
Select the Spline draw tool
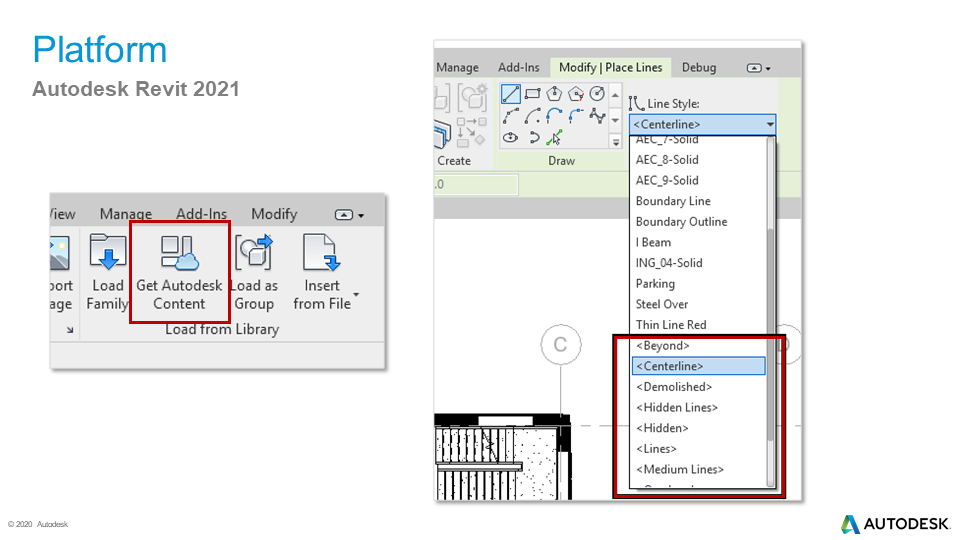point(597,116)
